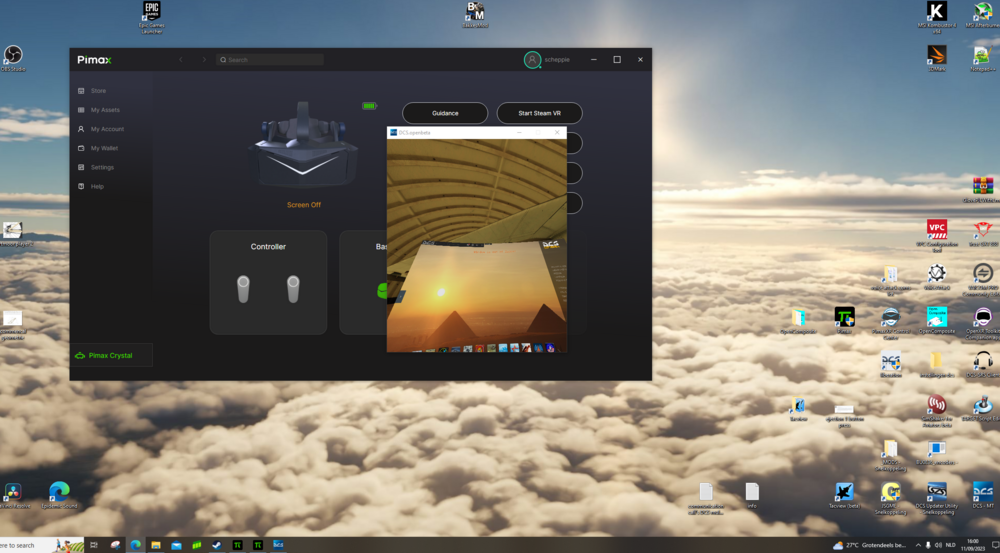
Task: Open MSI Kombustor desktop shortcut
Action: click(x=936, y=17)
